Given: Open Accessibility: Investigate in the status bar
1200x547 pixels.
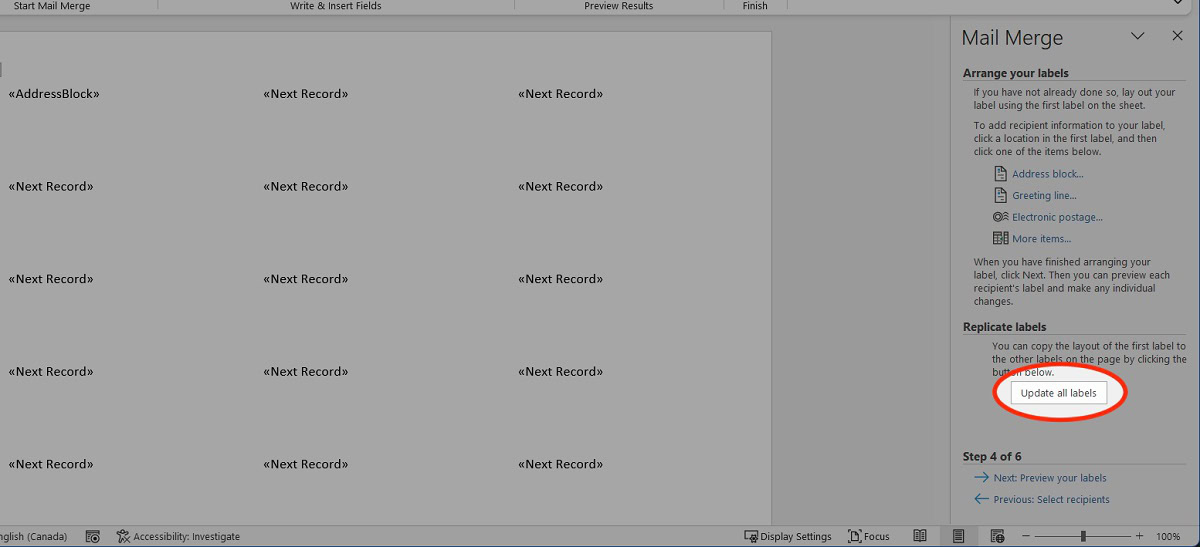Looking at the screenshot, I should (178, 536).
